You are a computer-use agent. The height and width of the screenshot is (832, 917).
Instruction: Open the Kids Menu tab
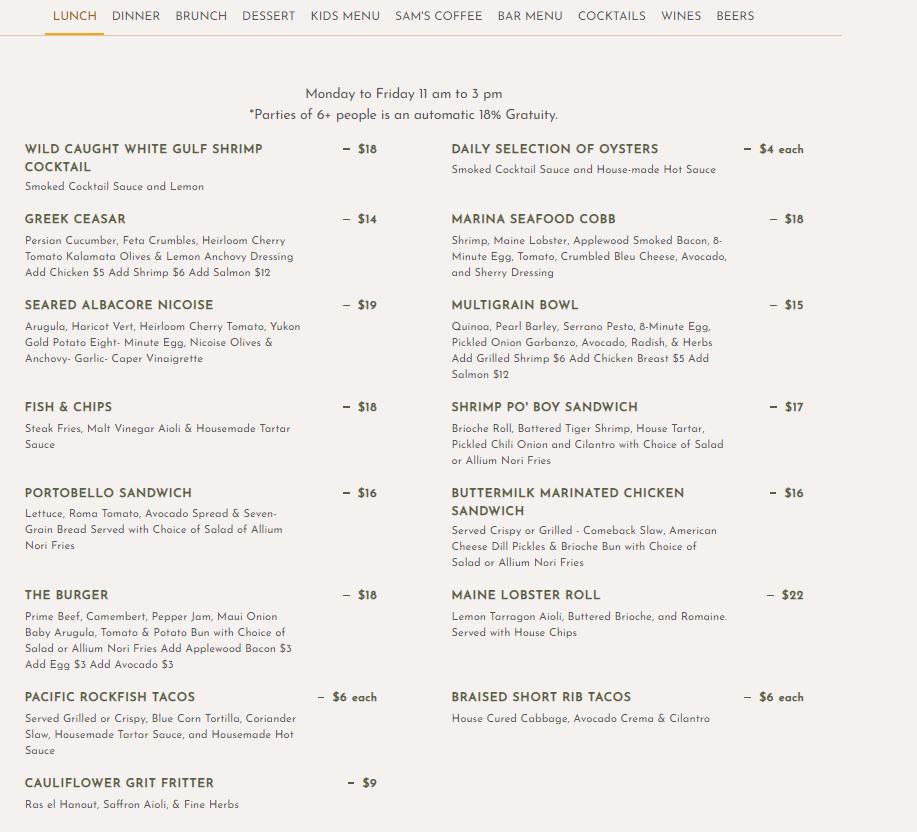click(x=345, y=16)
